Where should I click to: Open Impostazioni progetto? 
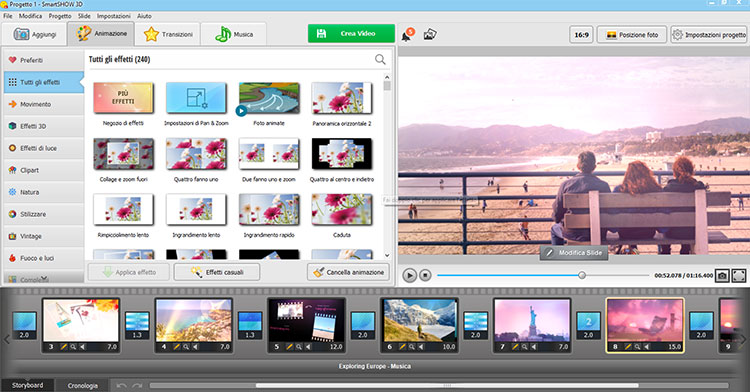tap(710, 35)
